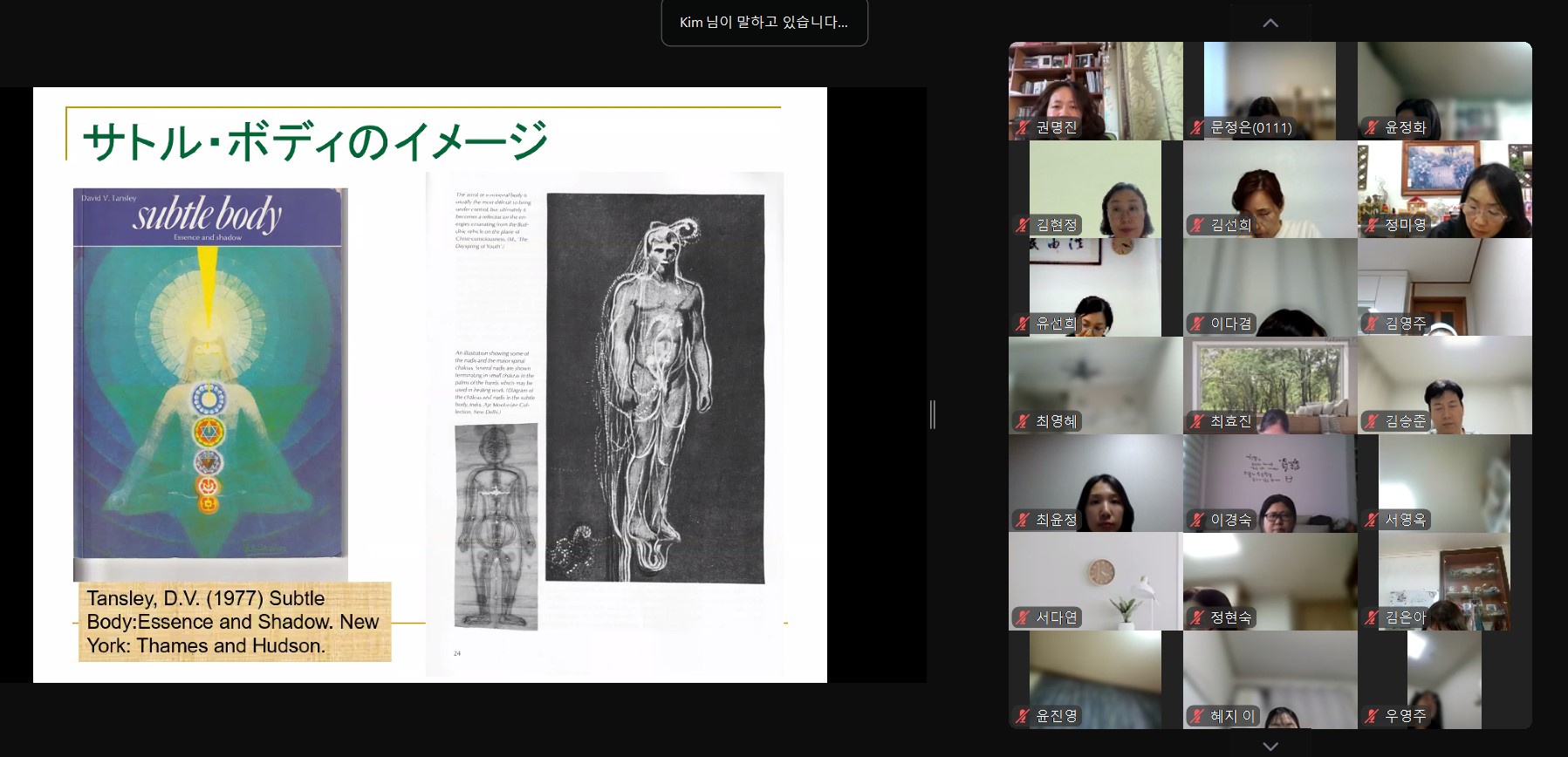The image size is (1568, 757).
Task: Click the muted mic icon beside 김영주
Action: point(1372,324)
